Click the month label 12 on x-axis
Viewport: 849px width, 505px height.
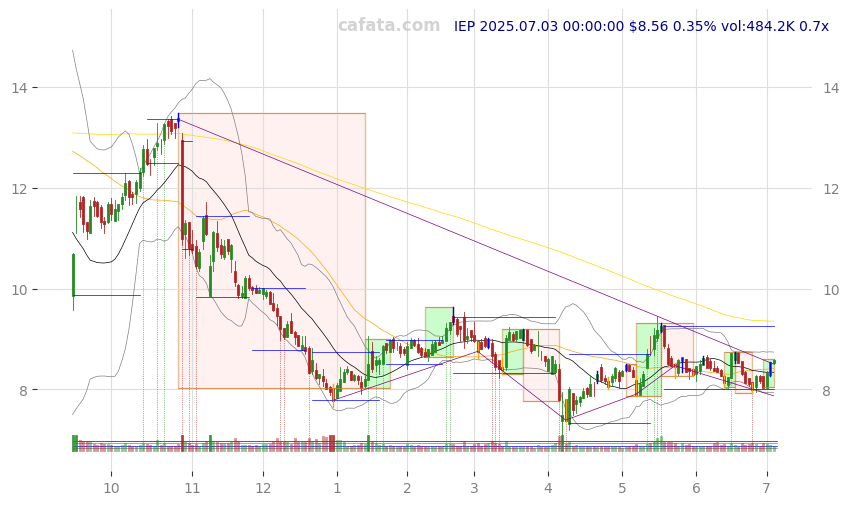pyautogui.click(x=263, y=488)
